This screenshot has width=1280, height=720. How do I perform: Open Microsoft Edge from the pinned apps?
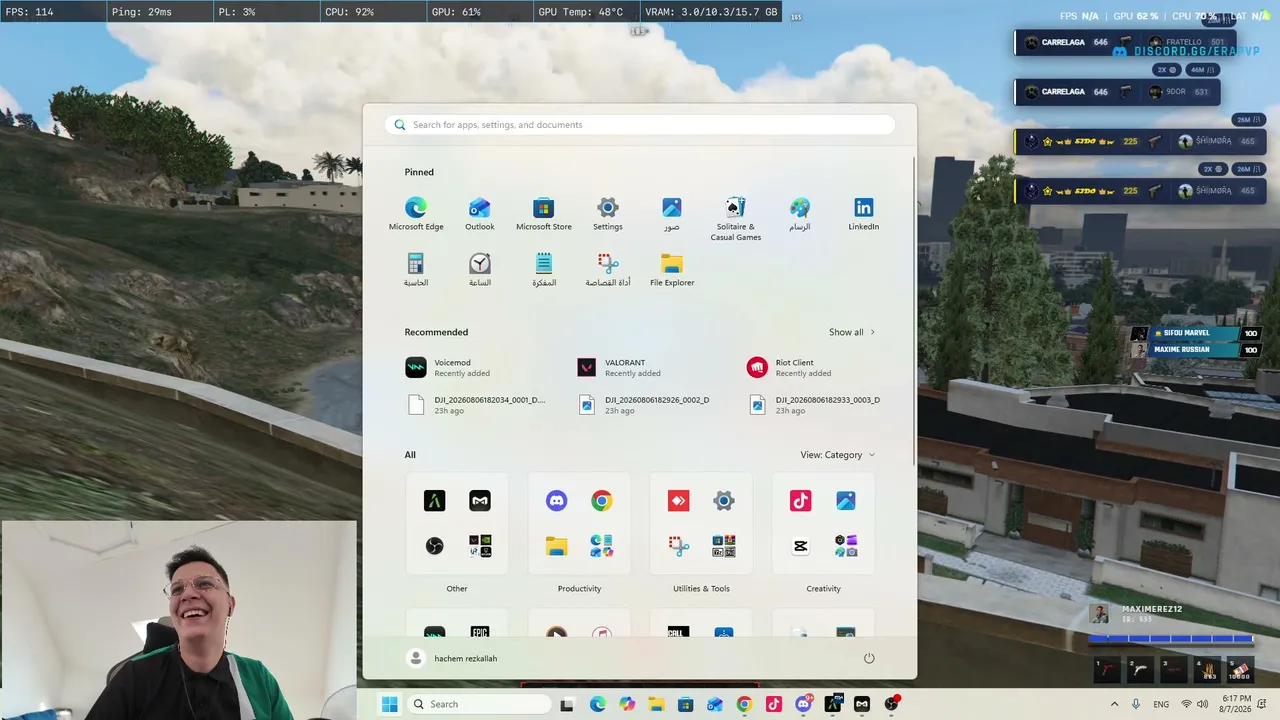(416, 214)
